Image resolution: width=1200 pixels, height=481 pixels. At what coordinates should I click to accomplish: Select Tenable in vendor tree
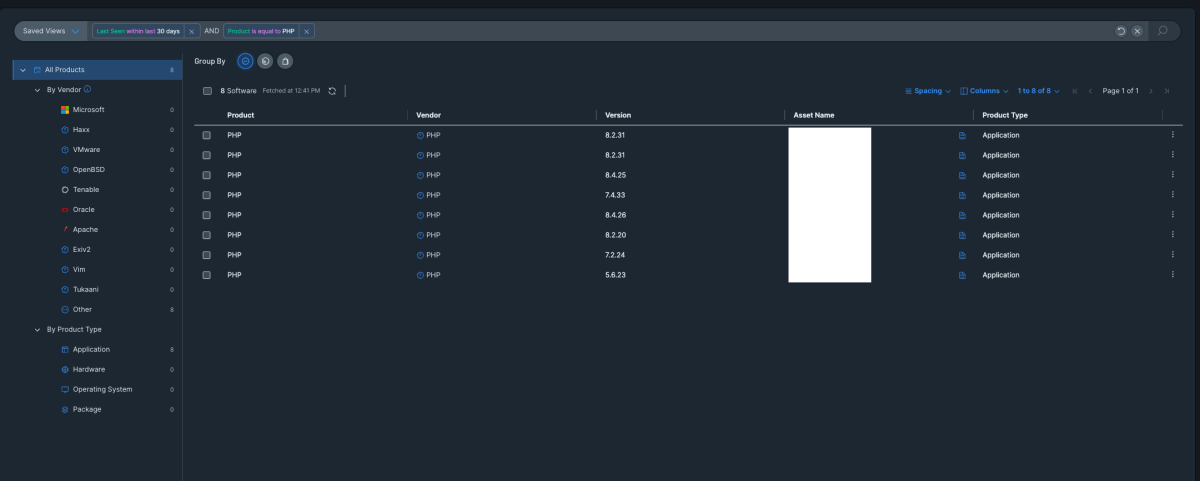click(x=86, y=190)
